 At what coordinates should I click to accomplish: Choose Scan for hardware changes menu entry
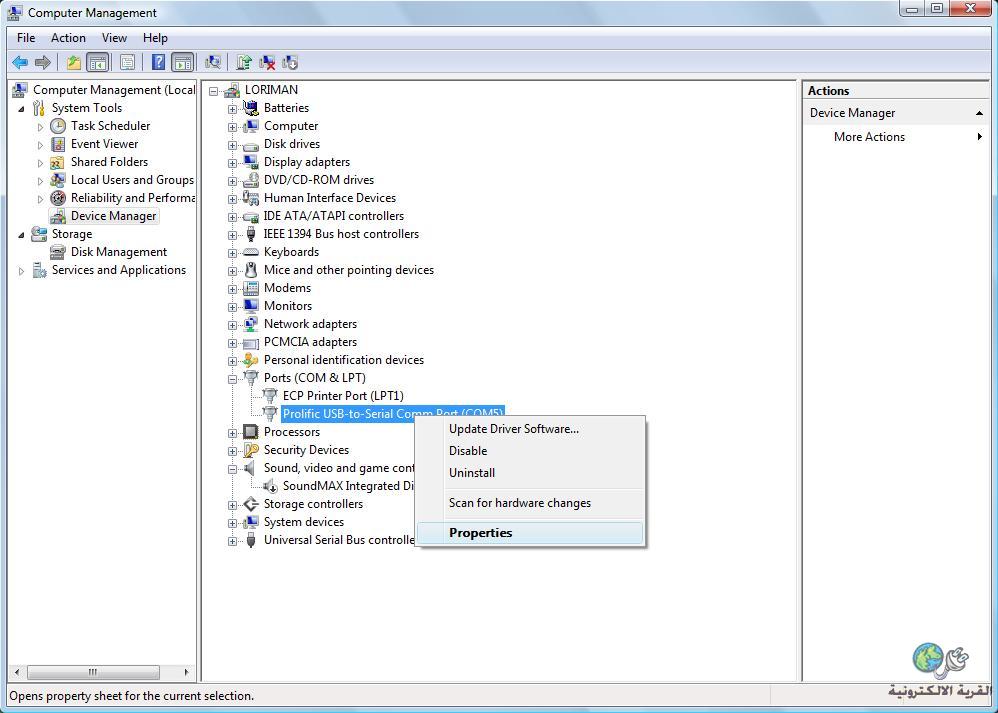pyautogui.click(x=530, y=503)
